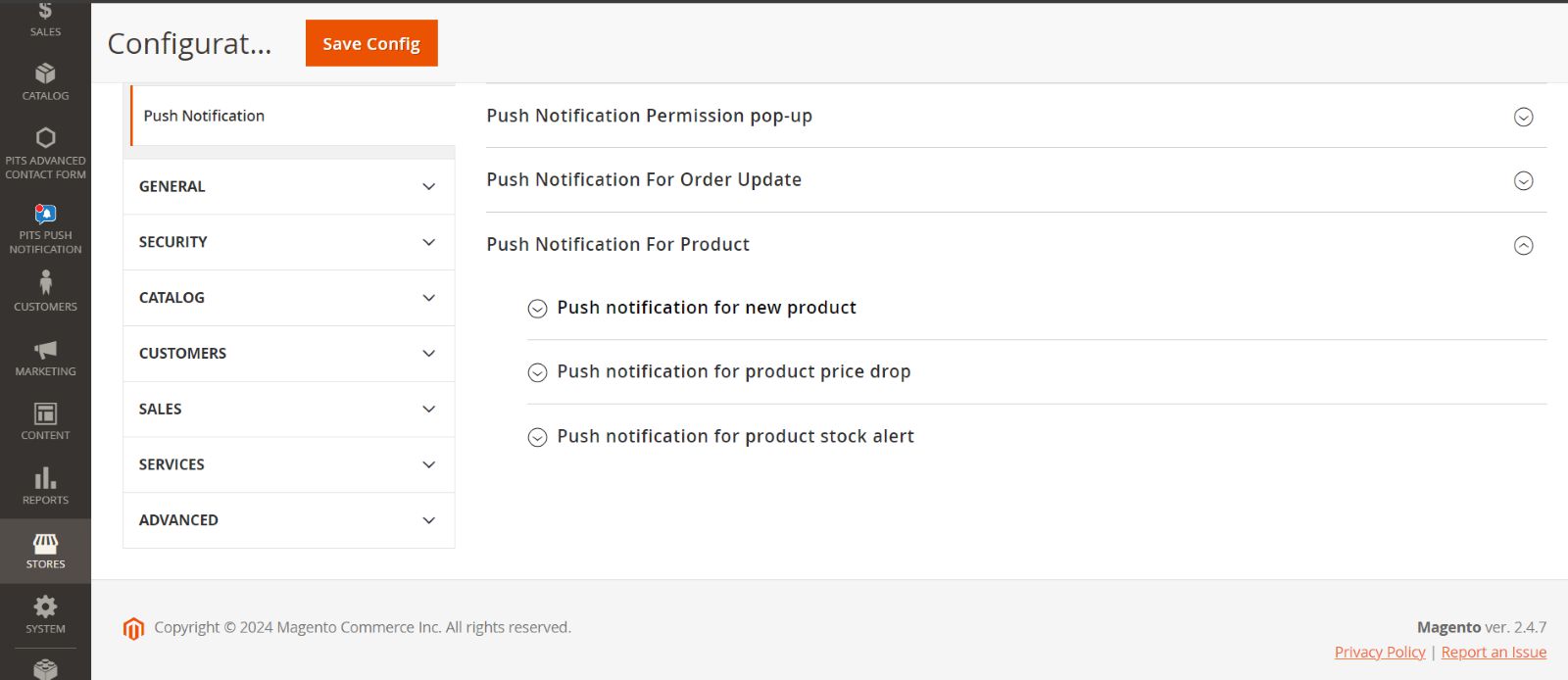Expand the SECURITY configuration tab

[289, 242]
